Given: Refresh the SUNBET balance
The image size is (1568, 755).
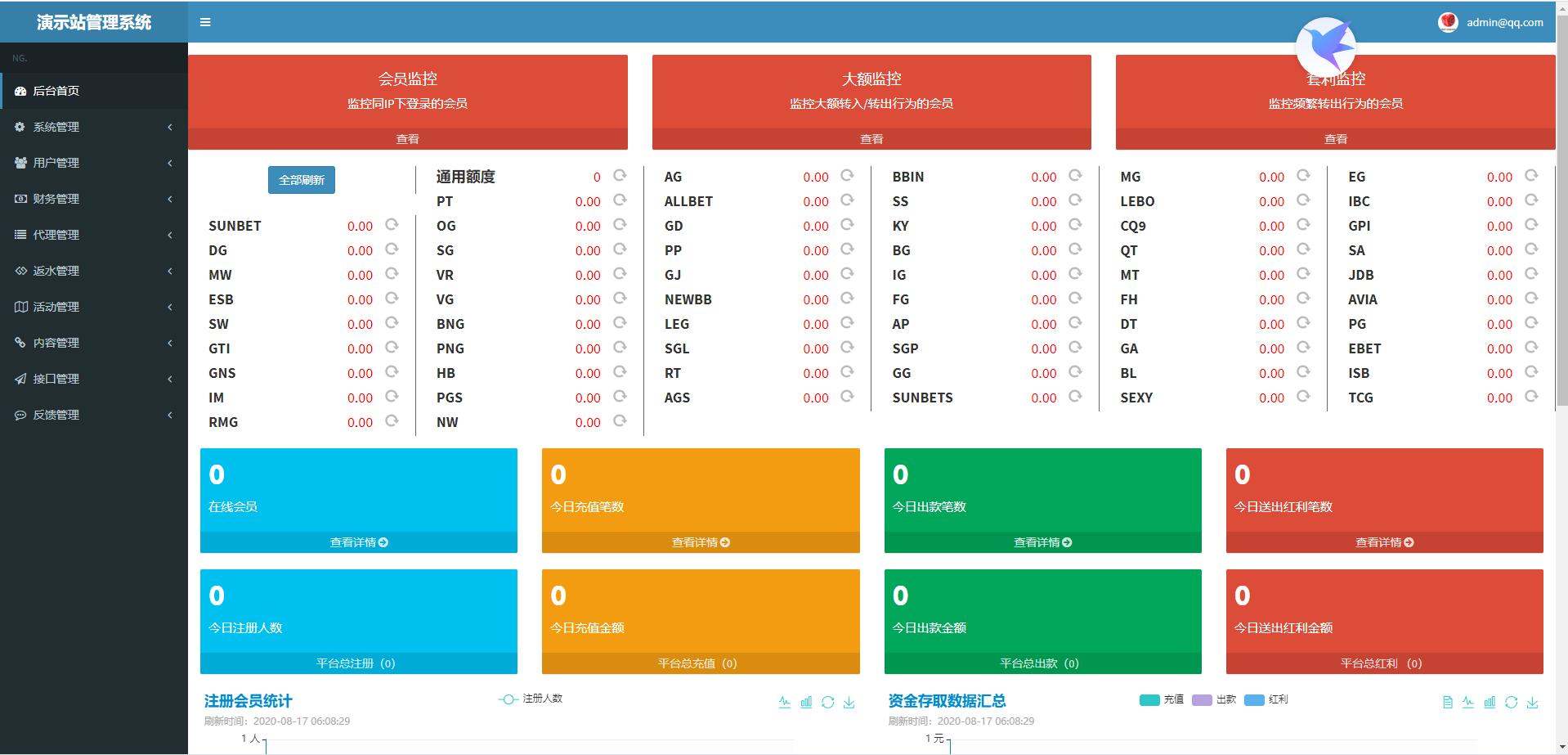Looking at the screenshot, I should pyautogui.click(x=392, y=225).
